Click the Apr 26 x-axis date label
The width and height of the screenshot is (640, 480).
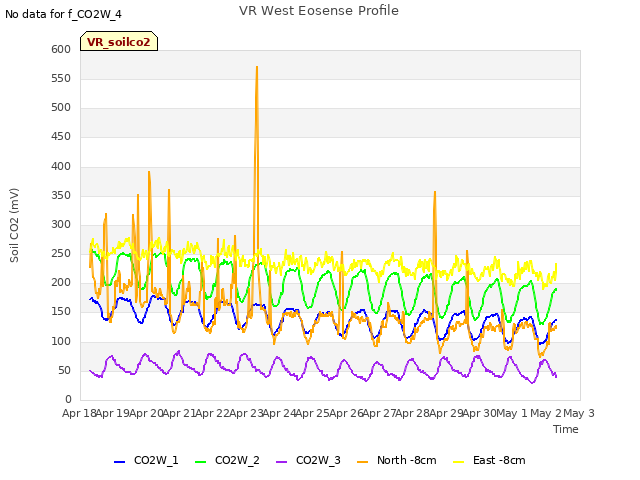point(346,413)
